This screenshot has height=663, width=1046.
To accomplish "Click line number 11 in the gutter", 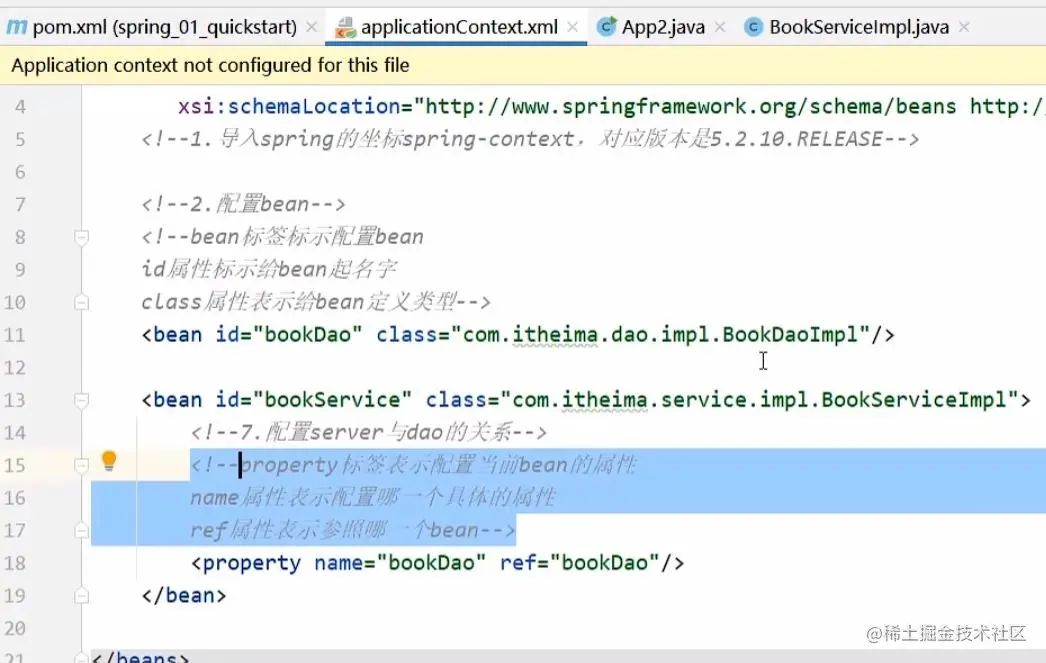I will click(15, 335).
